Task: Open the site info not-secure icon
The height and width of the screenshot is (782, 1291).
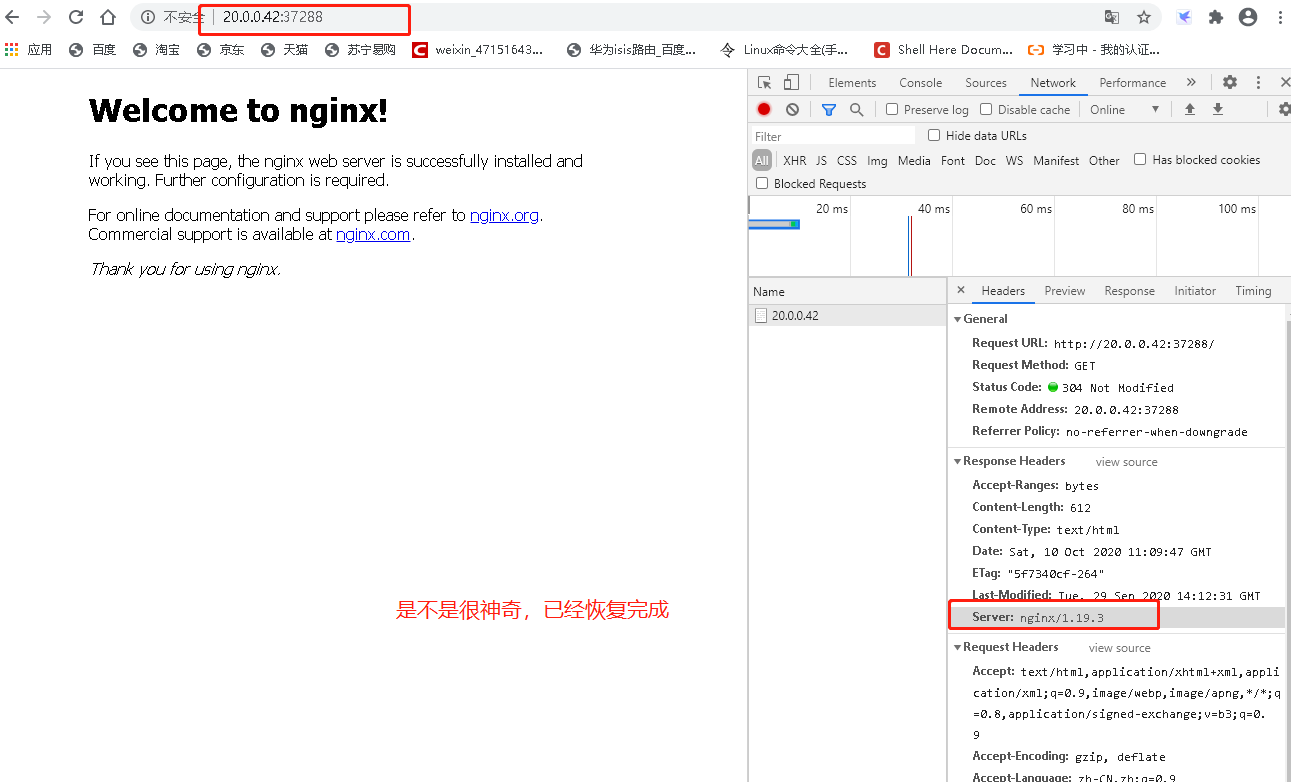Action: click(x=148, y=17)
